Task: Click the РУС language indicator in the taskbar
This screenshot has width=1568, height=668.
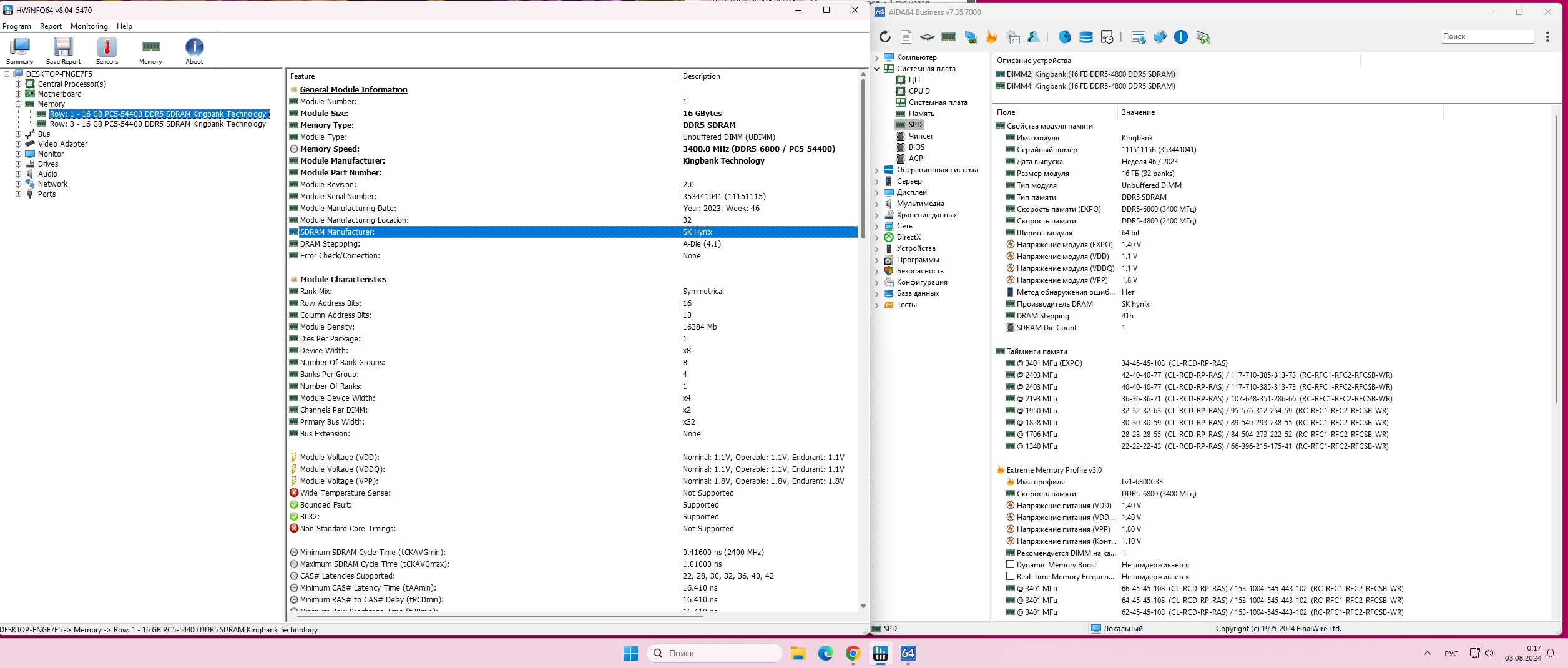Action: 1451,654
